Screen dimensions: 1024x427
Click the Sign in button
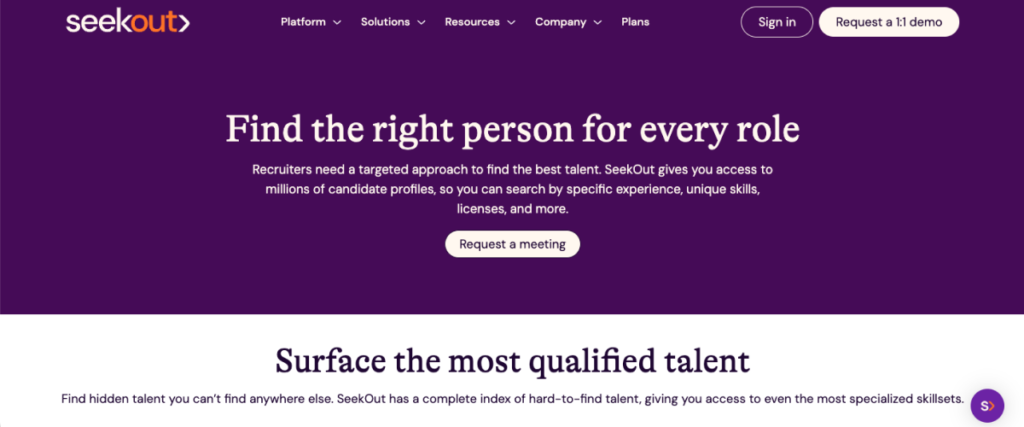[x=777, y=22]
